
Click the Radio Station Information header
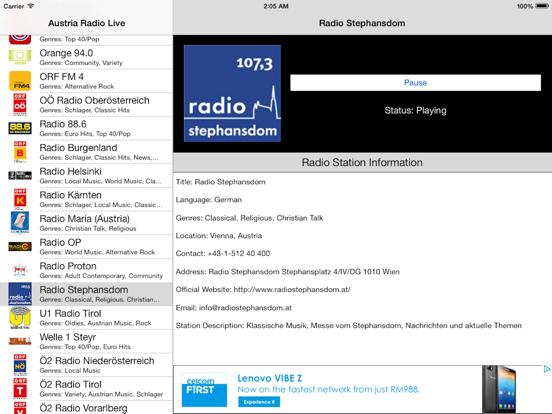click(362, 163)
